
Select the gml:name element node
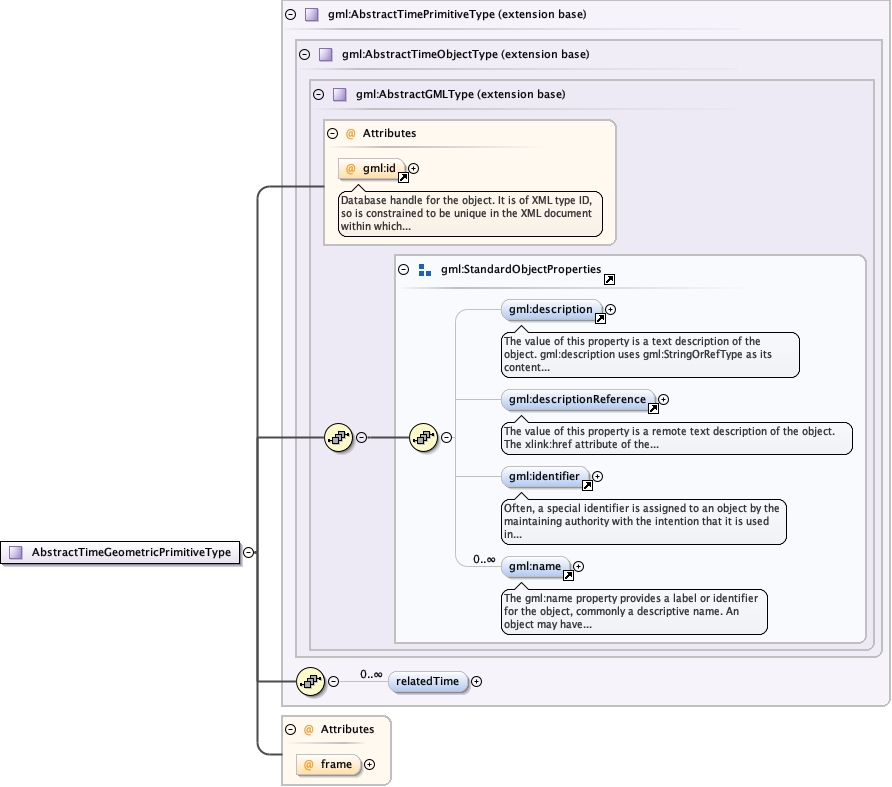coord(535,567)
